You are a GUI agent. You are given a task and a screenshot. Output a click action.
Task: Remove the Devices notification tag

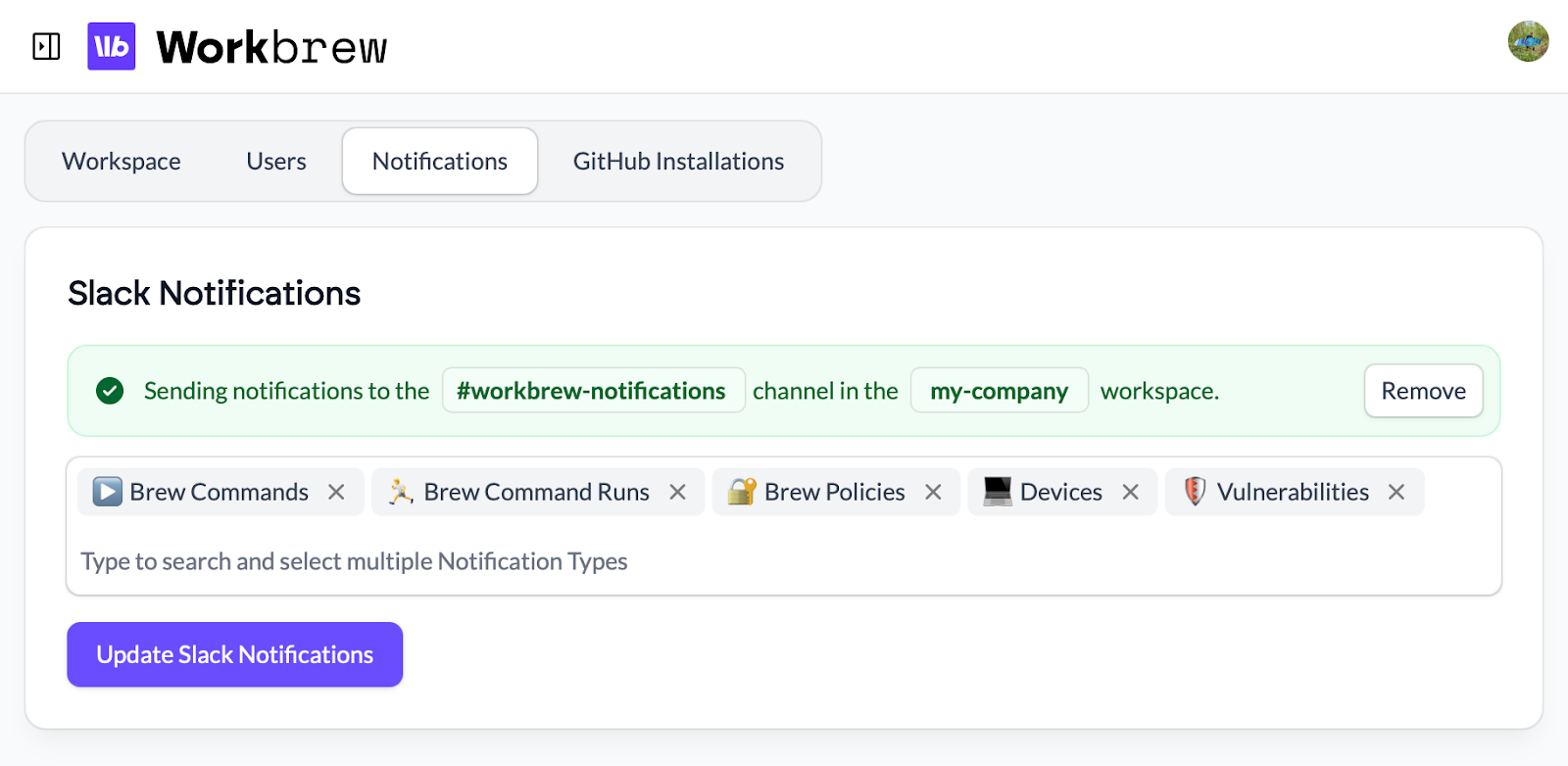pyautogui.click(x=1130, y=492)
